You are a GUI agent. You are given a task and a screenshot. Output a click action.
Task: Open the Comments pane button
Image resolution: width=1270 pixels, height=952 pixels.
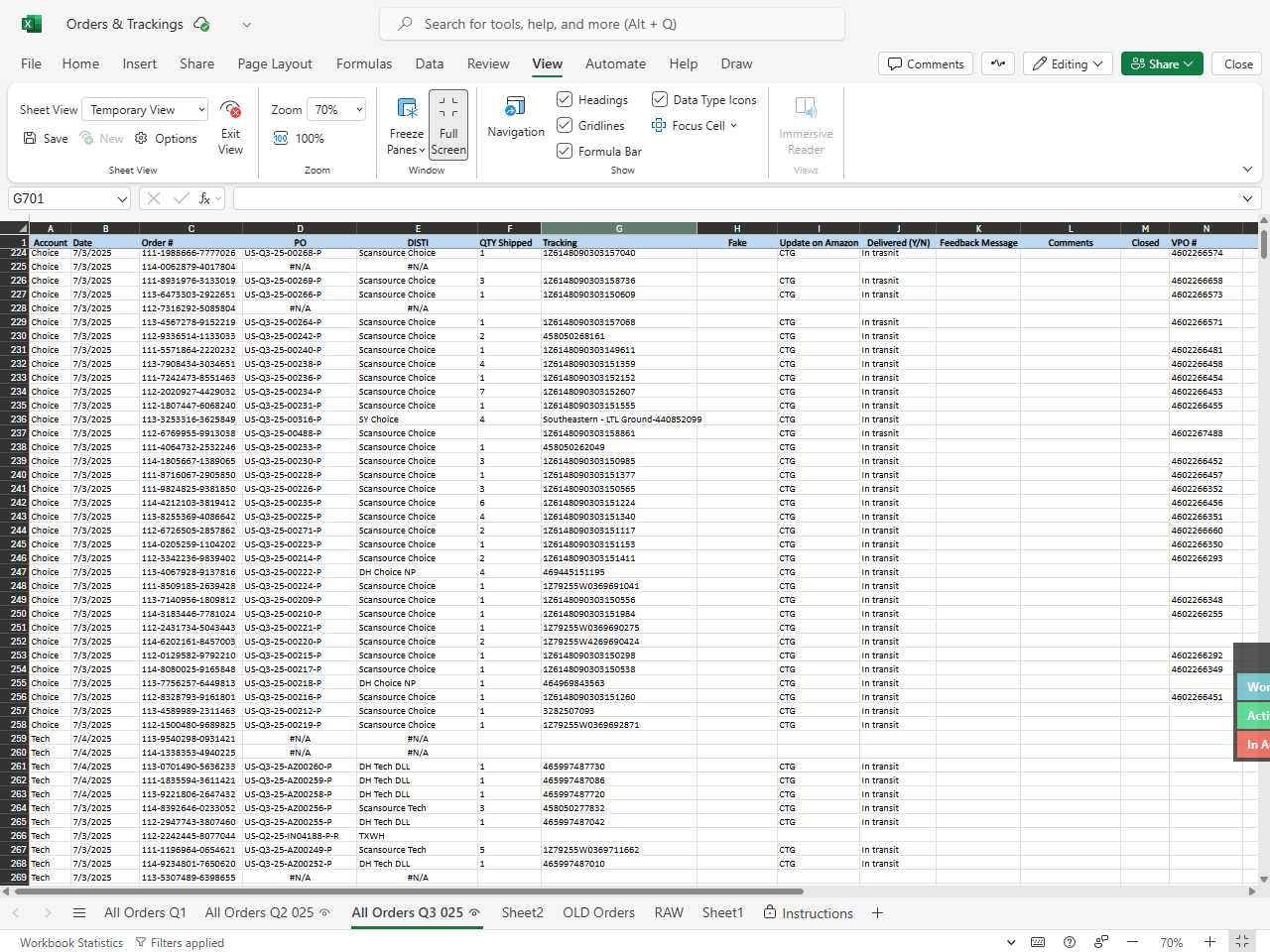tap(926, 63)
